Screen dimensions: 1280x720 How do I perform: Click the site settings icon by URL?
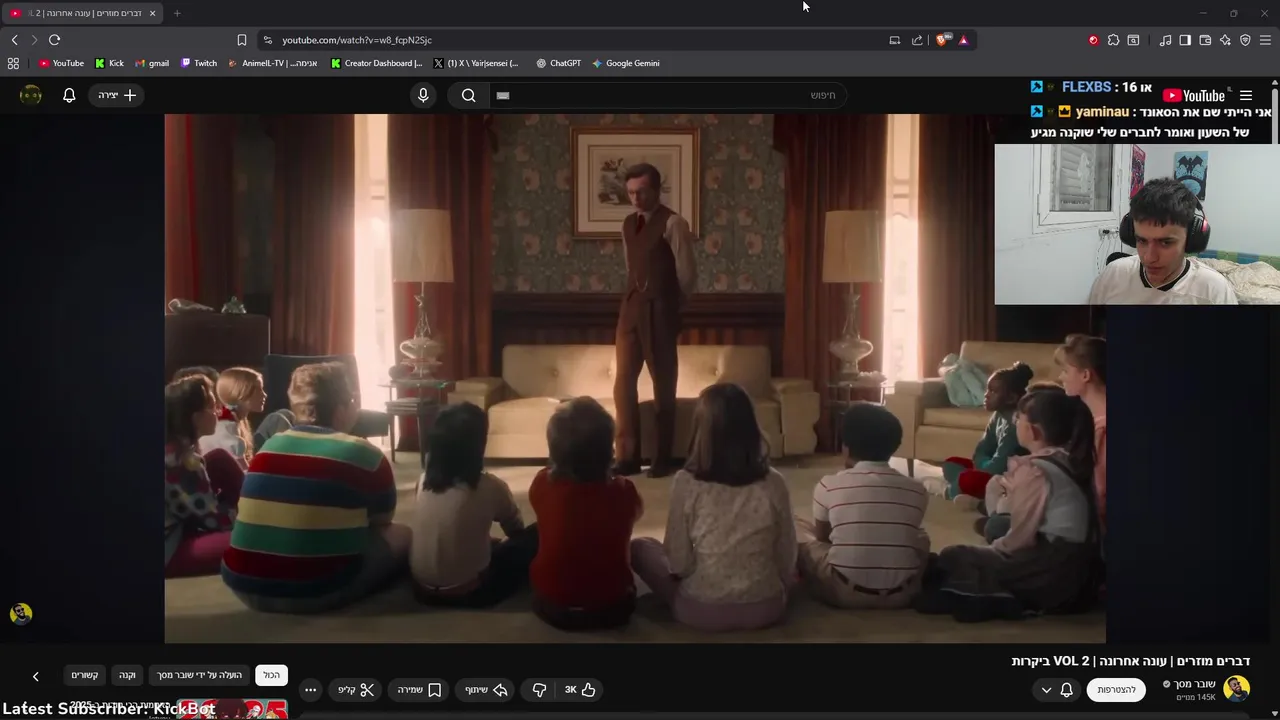point(267,40)
